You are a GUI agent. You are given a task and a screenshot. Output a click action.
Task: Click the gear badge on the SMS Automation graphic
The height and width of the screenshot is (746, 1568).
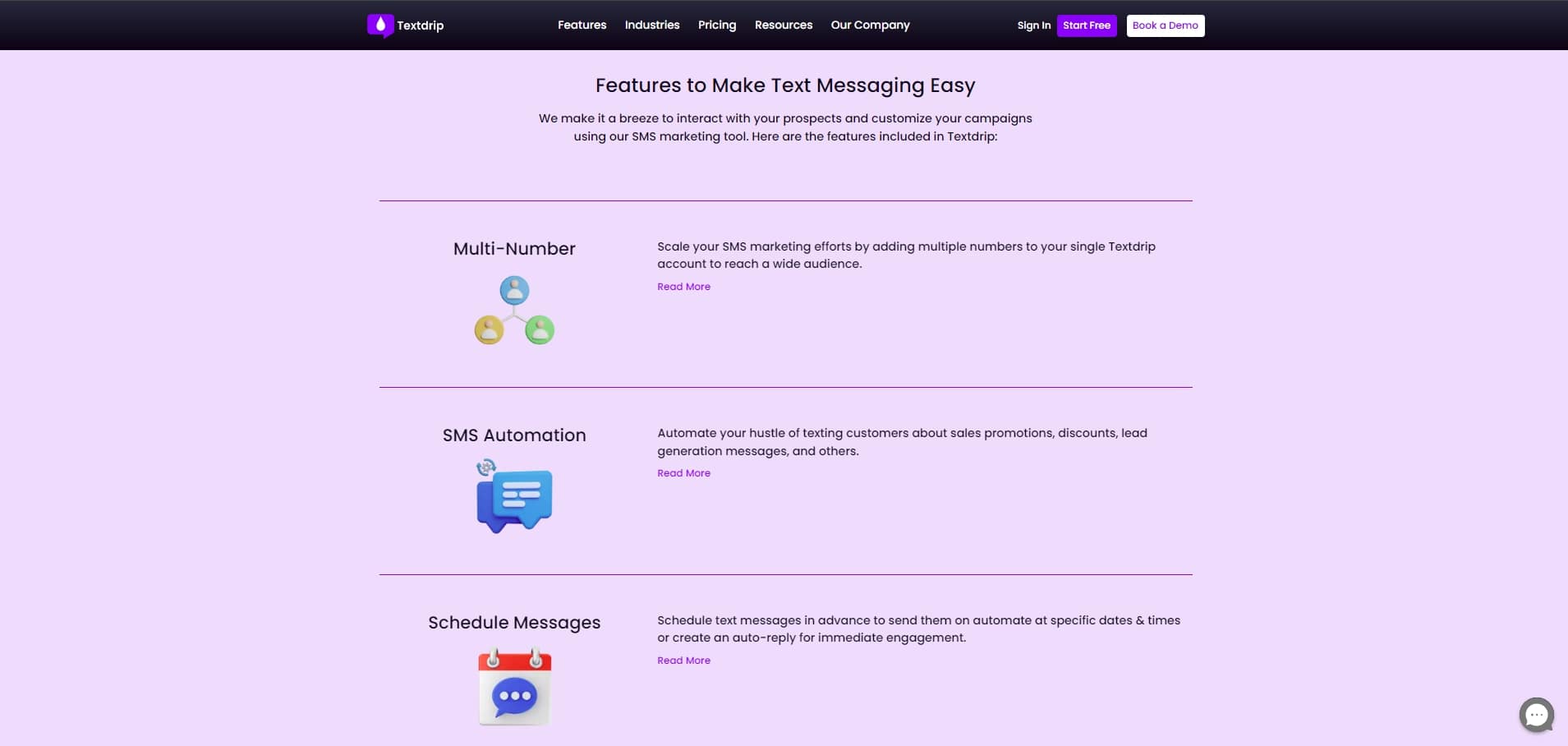click(487, 468)
